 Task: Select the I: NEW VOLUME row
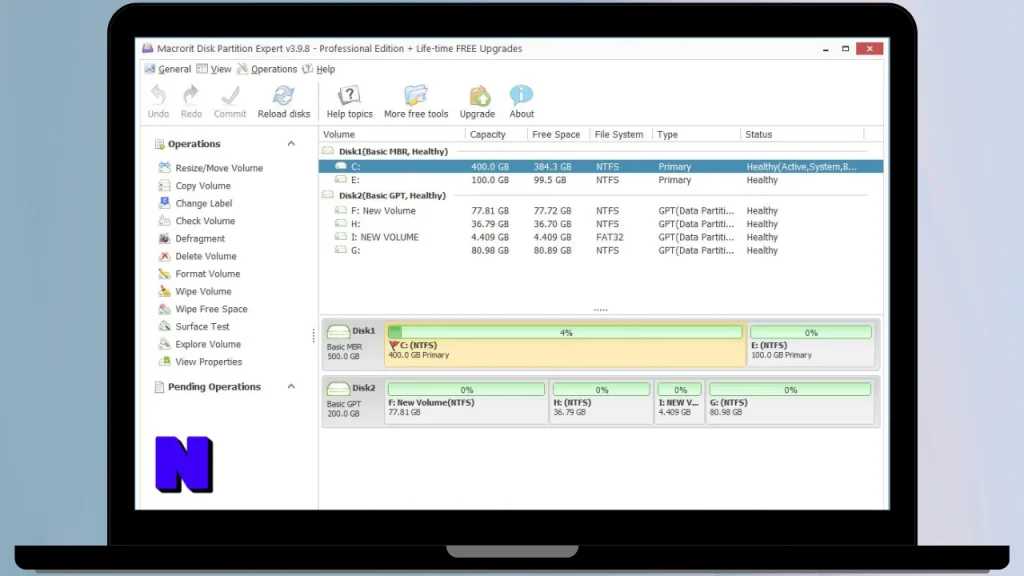tap(601, 237)
